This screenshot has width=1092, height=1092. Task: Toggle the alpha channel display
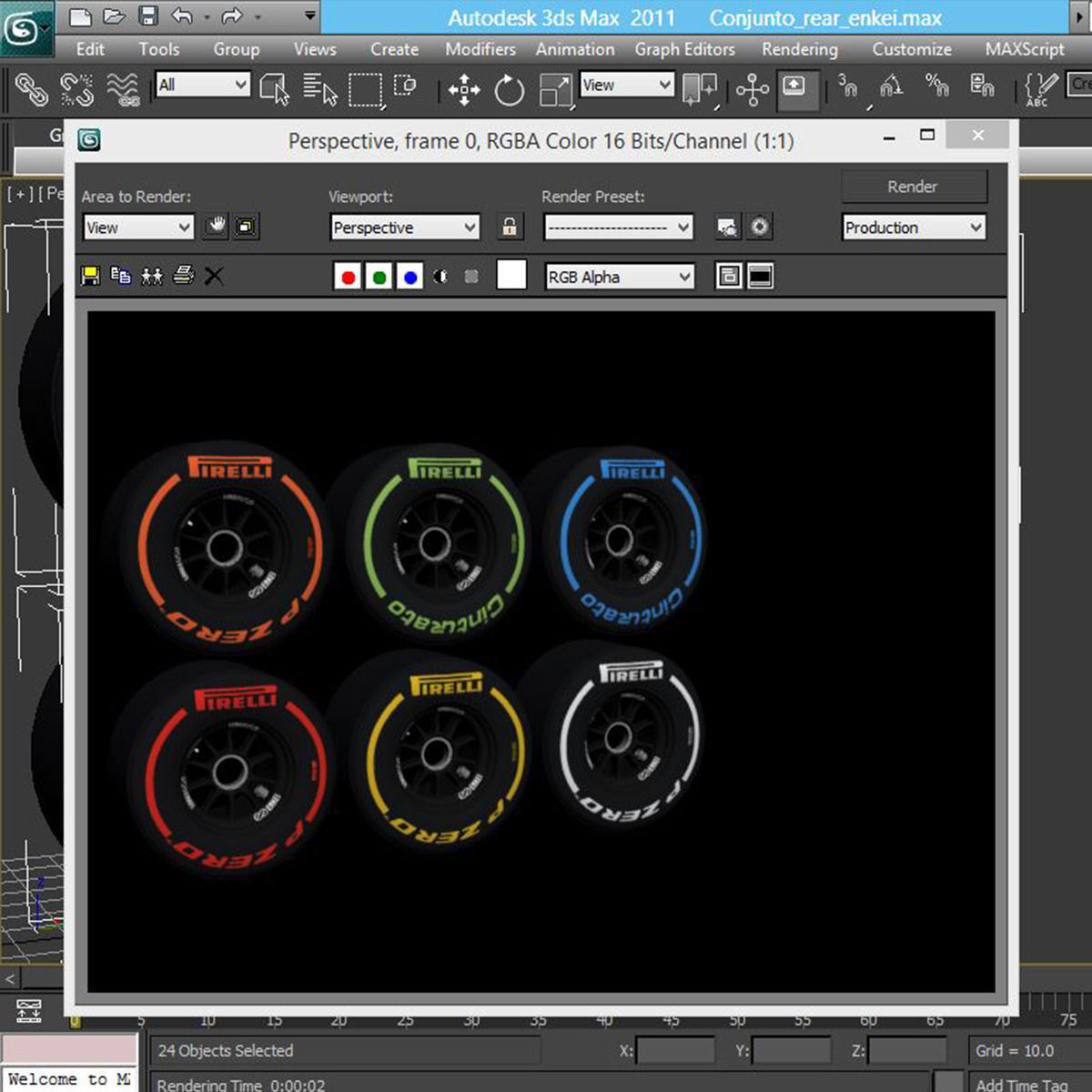(x=440, y=277)
